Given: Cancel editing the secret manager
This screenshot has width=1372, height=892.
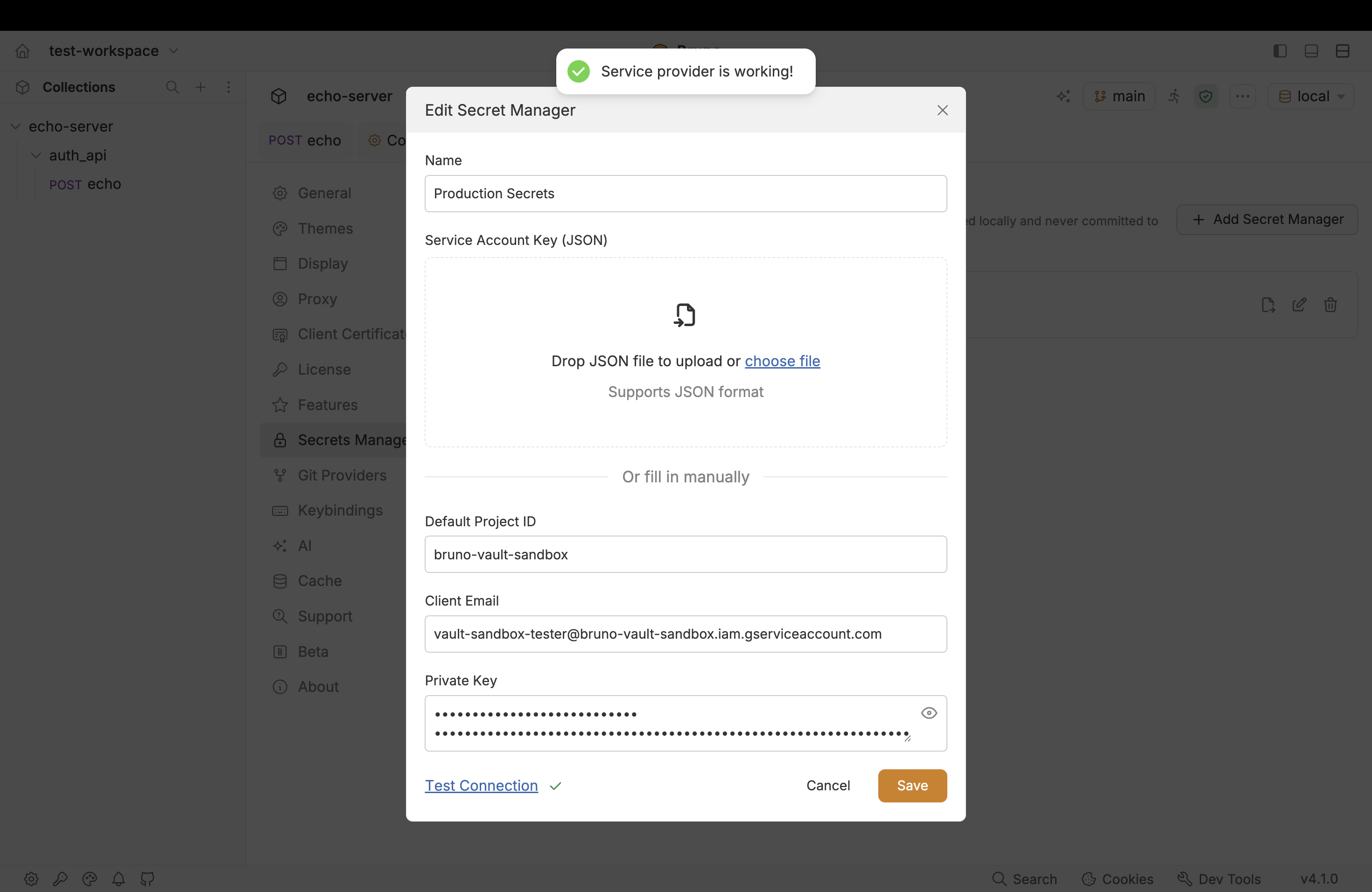Looking at the screenshot, I should point(828,785).
